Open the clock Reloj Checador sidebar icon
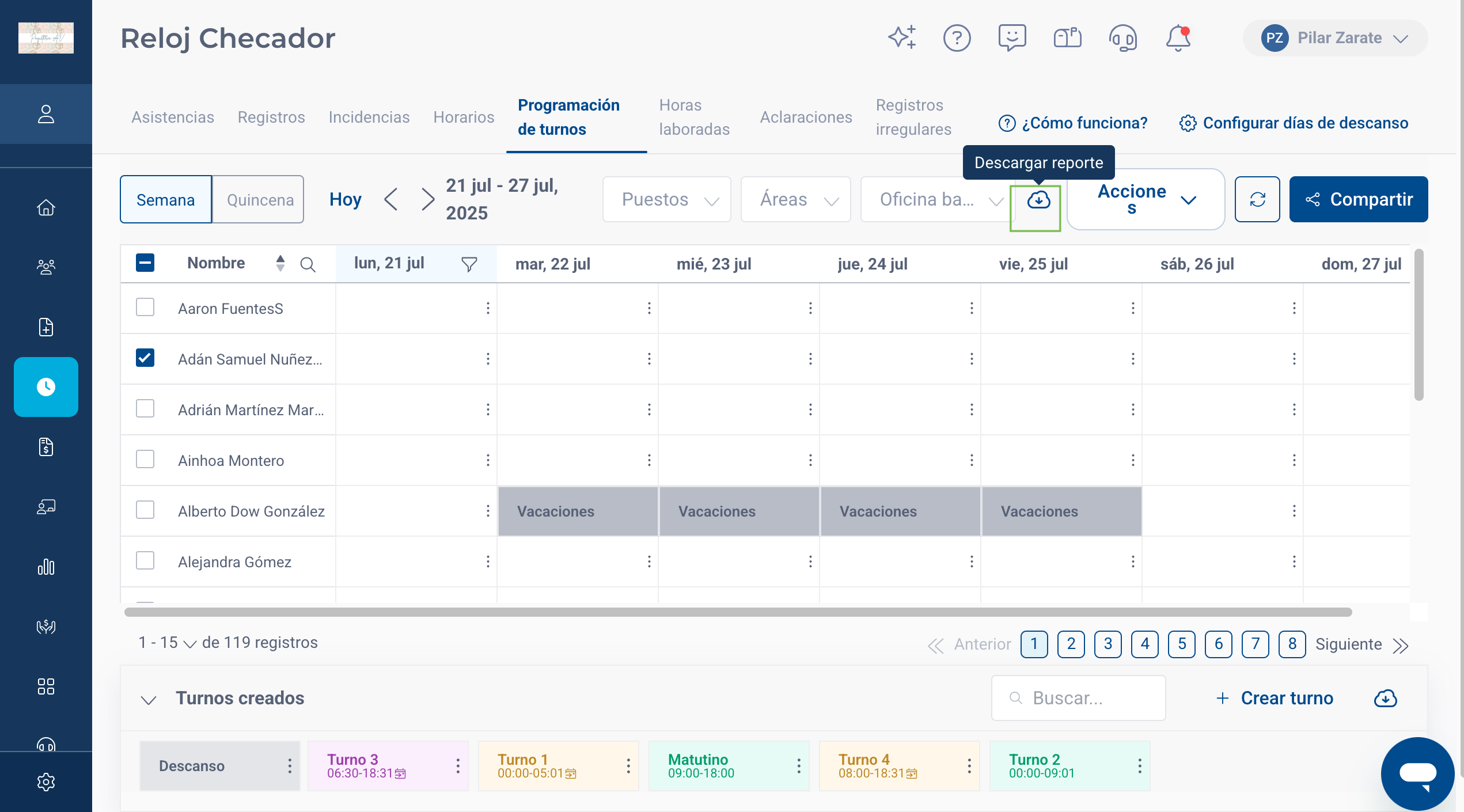1464x812 pixels. point(46,386)
